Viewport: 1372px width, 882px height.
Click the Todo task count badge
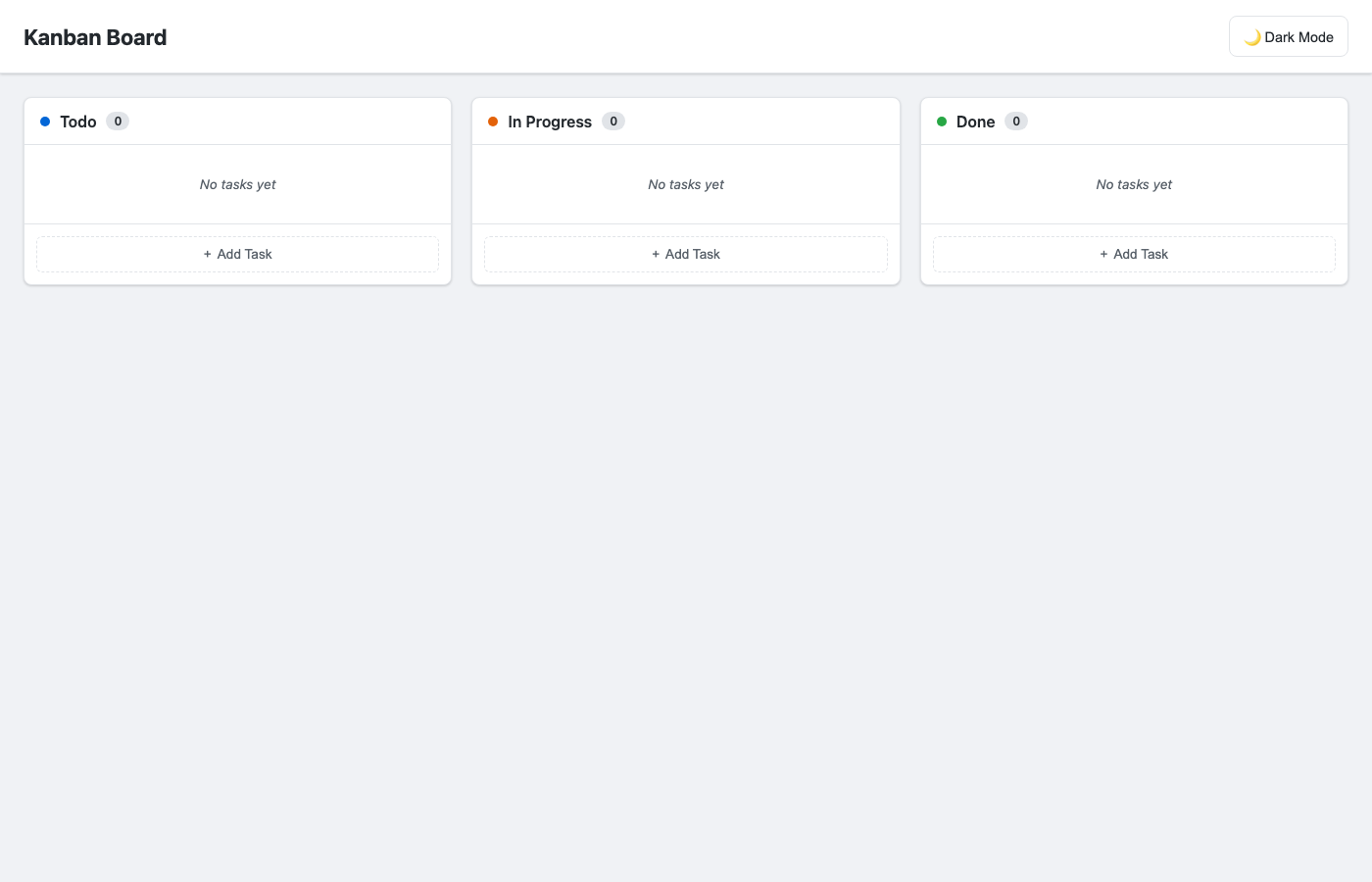[118, 122]
